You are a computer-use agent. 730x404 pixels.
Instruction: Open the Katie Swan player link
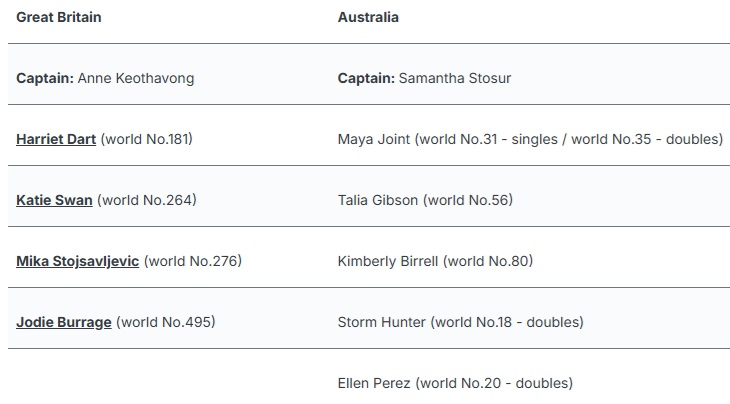coord(54,200)
